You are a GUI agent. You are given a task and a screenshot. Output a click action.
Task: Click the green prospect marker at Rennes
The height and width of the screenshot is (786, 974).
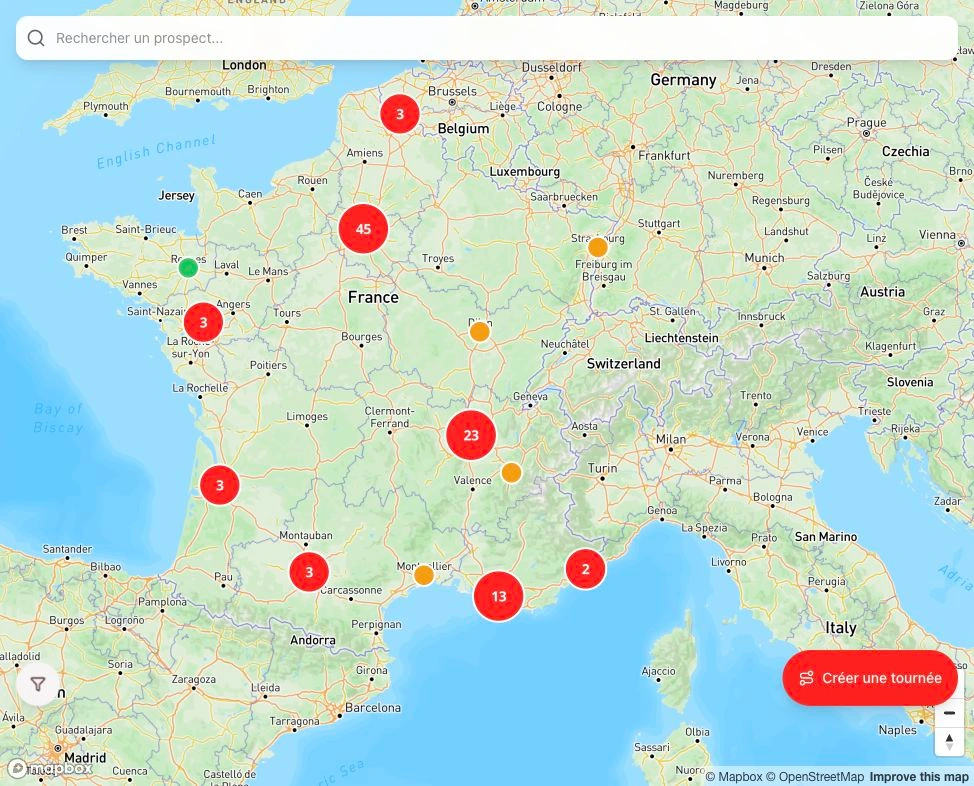188,268
